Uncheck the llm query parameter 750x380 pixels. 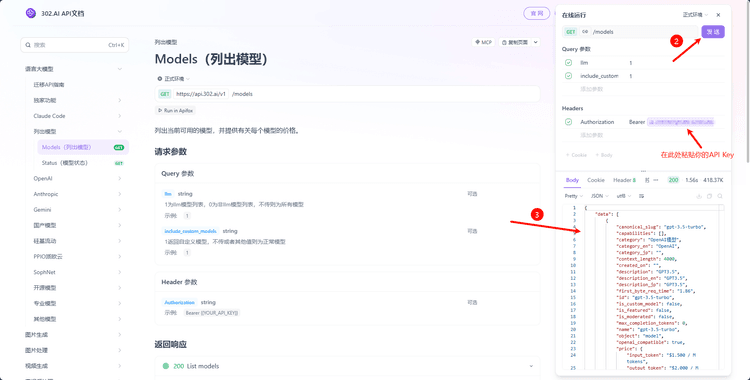tap(568, 63)
